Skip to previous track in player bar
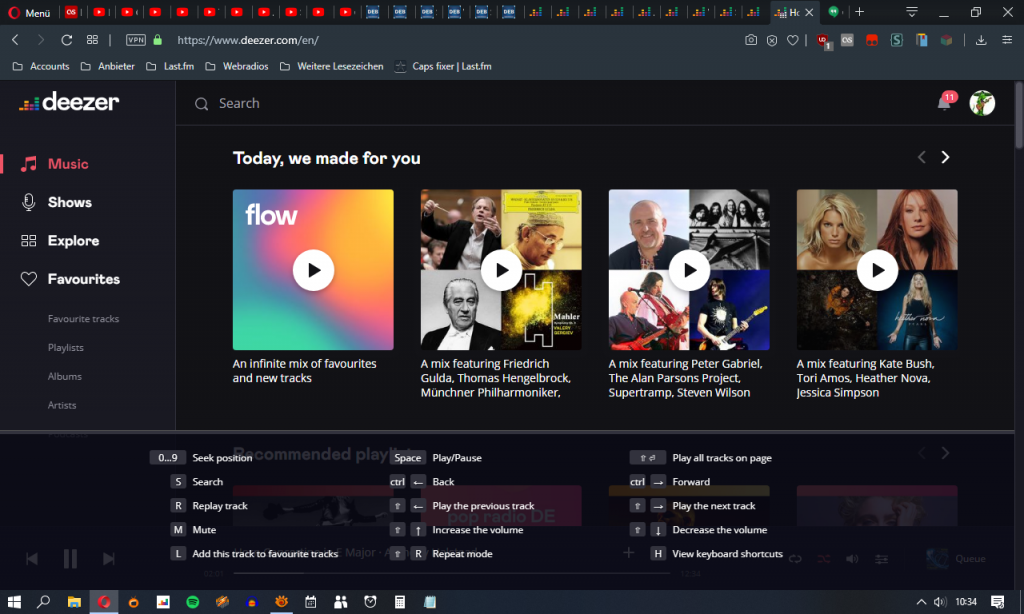The height and width of the screenshot is (614, 1024). pyautogui.click(x=31, y=558)
